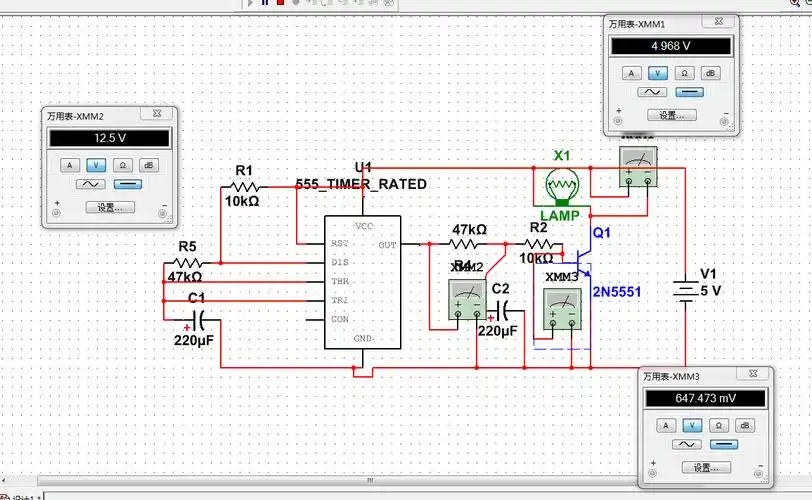The height and width of the screenshot is (500, 812).
Task: Select the V1 5 V battery source
Action: (685, 291)
